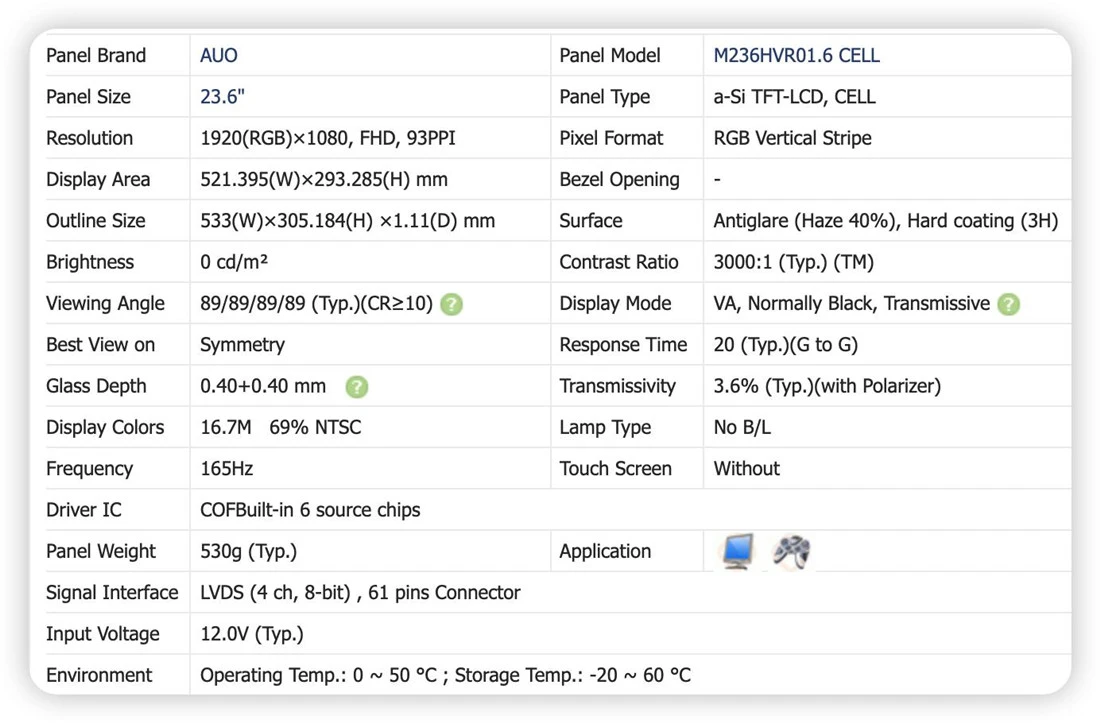Select the 89/89/89/89 viewing angle value
Viewport: 1100px width, 723px height.
(316, 304)
